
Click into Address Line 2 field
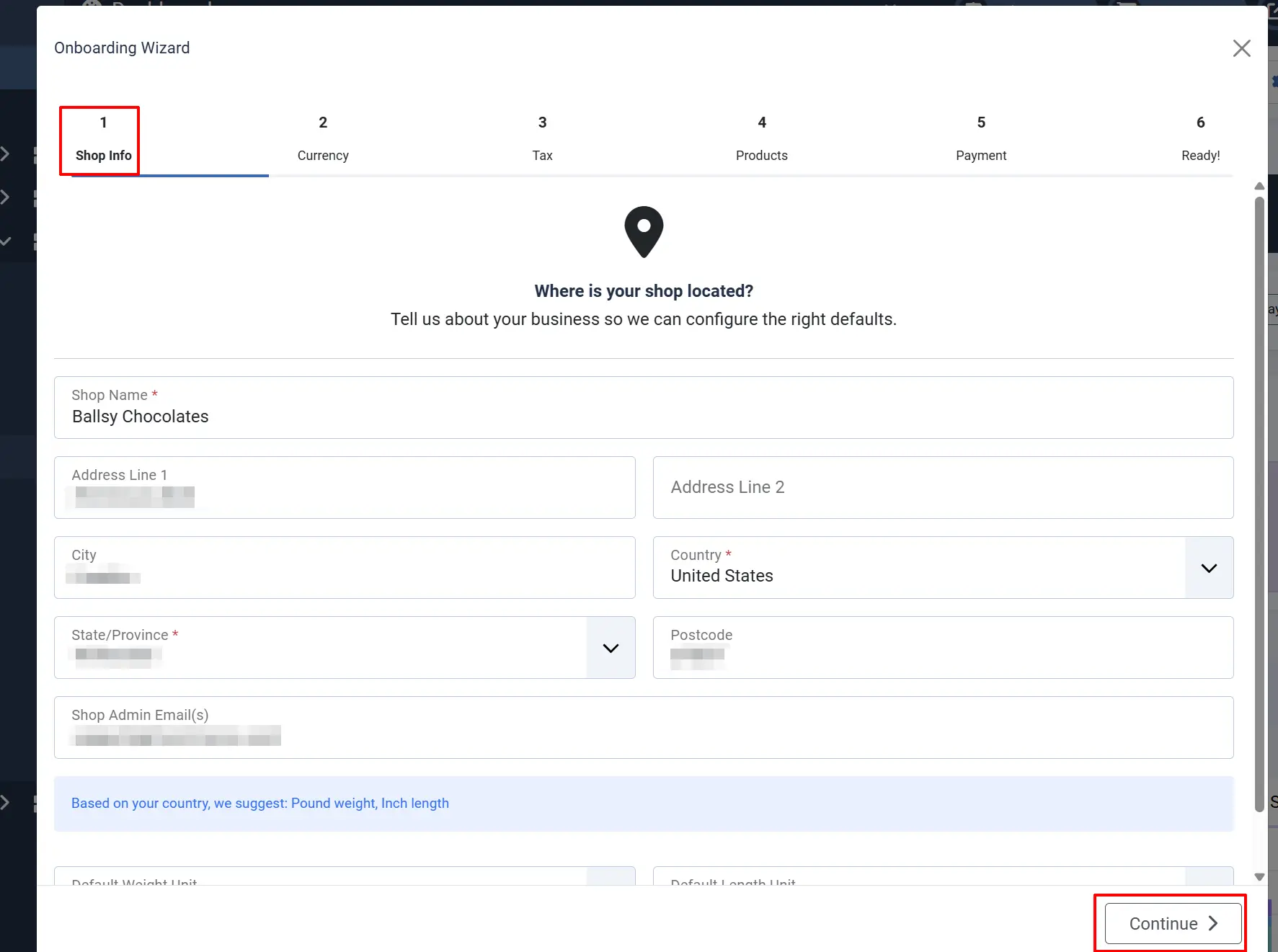[943, 487]
